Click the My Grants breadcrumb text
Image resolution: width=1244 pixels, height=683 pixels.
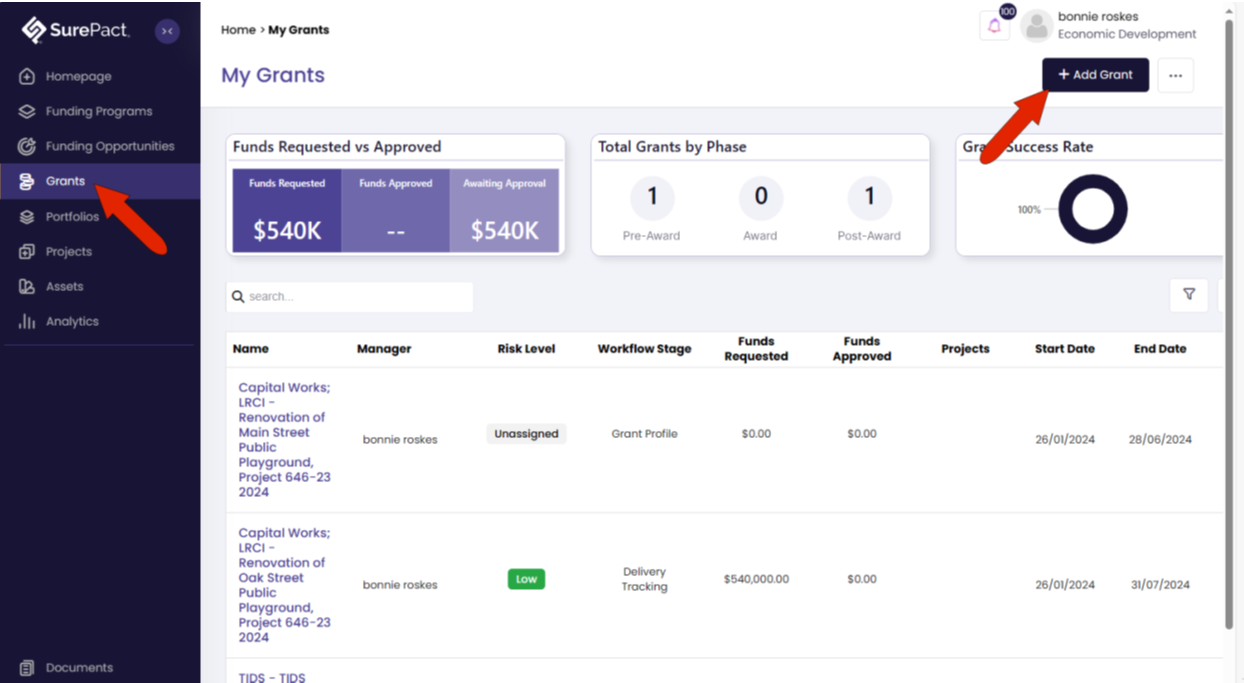coord(299,30)
